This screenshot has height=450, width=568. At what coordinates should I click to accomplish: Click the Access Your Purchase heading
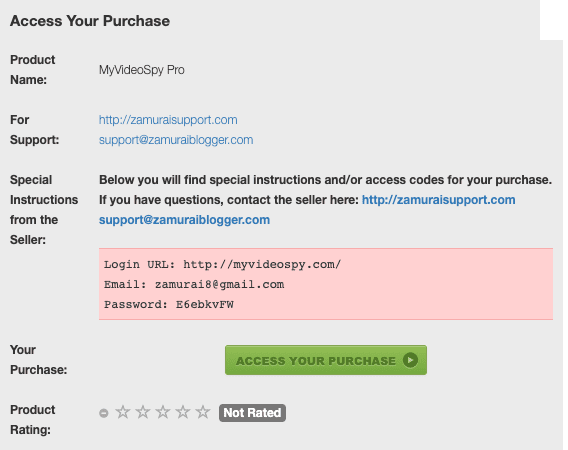[90, 21]
